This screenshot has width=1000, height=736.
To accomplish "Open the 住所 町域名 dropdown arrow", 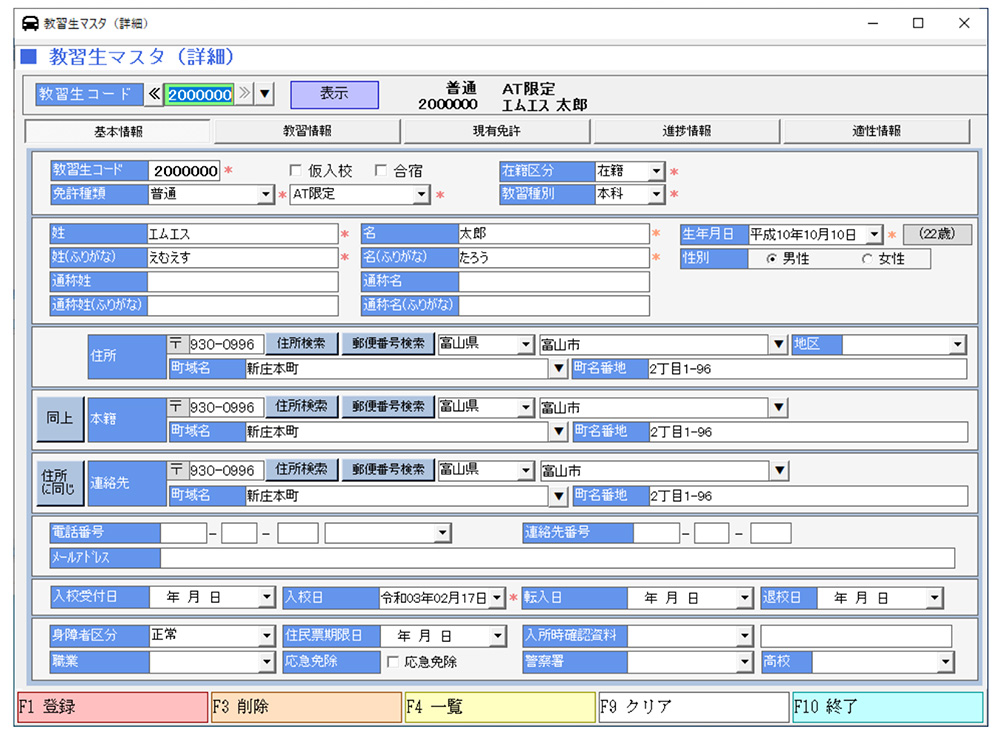I will pos(559,368).
